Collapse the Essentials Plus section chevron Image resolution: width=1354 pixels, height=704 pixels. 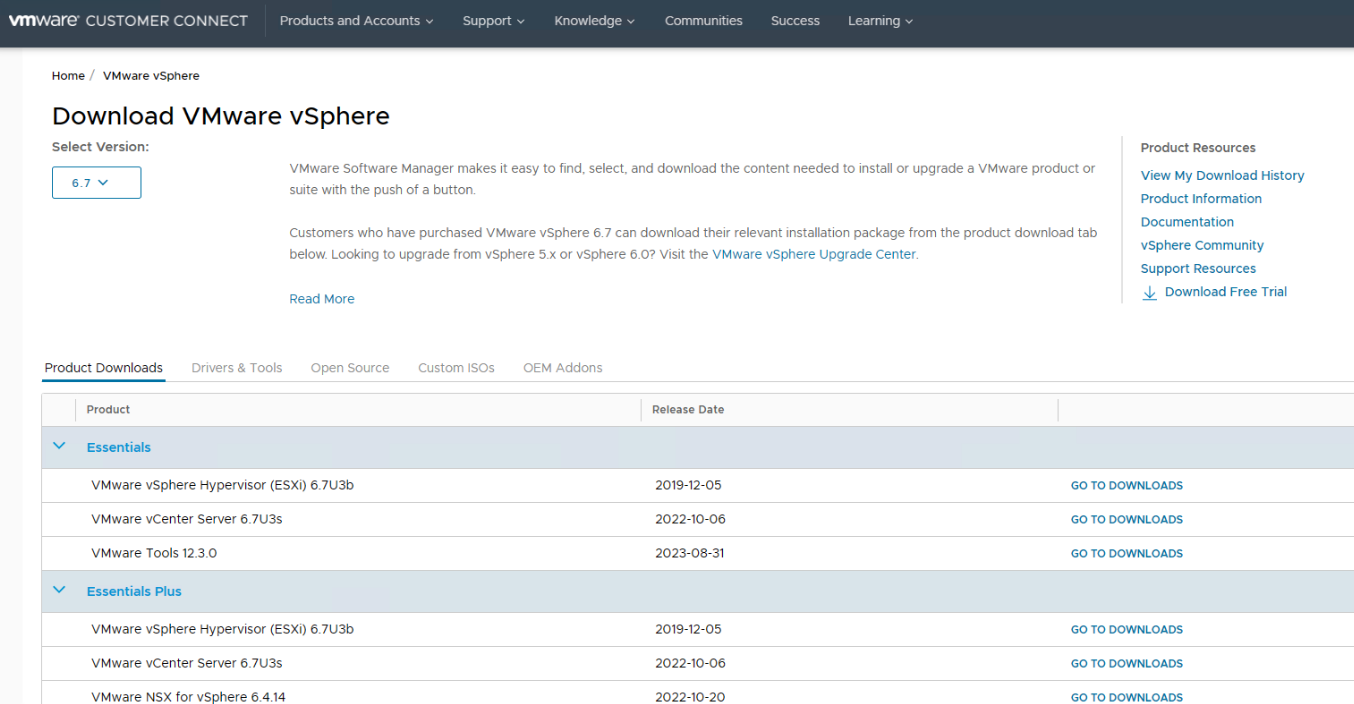pyautogui.click(x=59, y=590)
